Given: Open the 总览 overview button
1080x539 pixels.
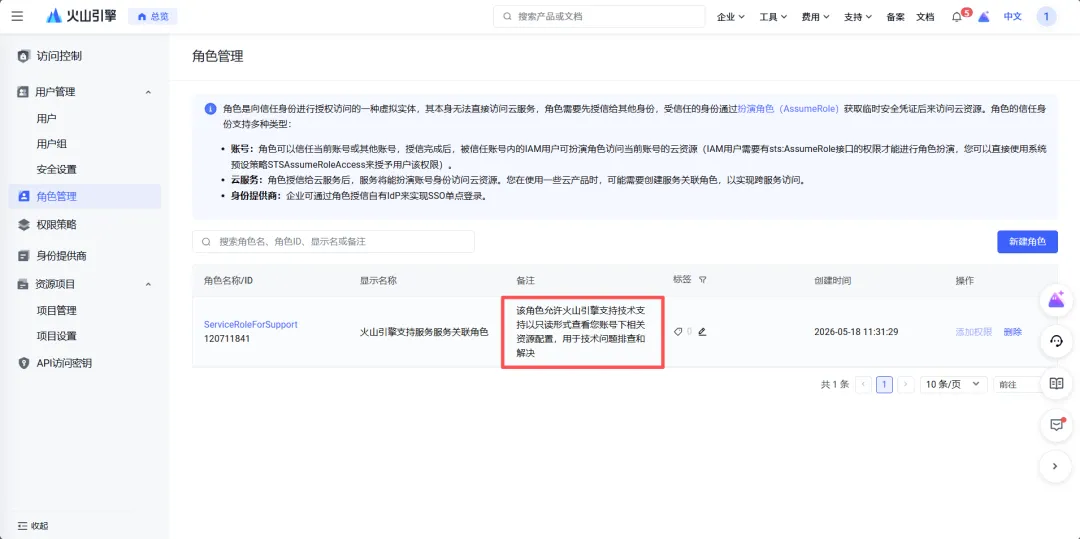Looking at the screenshot, I should coord(153,17).
